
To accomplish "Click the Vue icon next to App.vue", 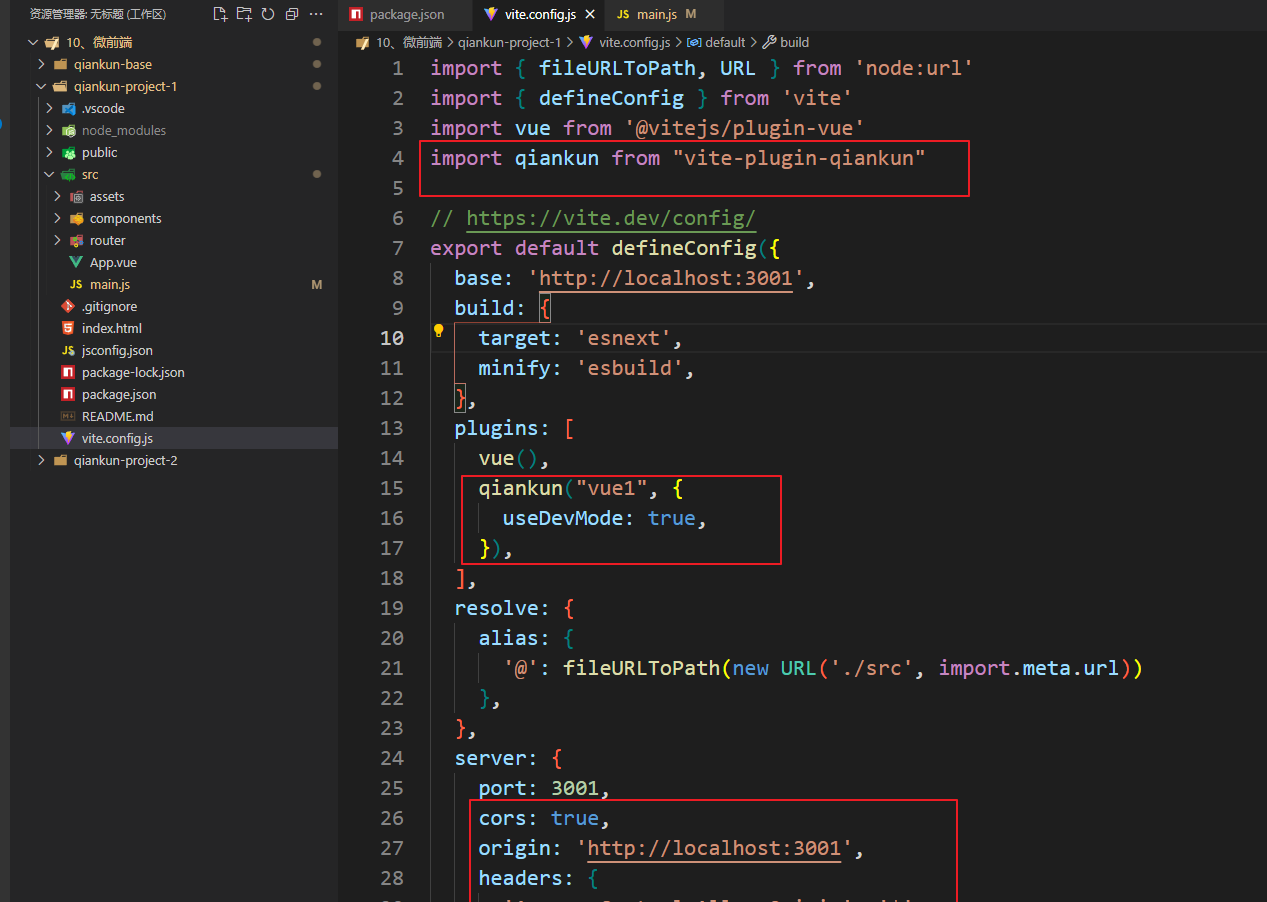I will pyautogui.click(x=76, y=263).
